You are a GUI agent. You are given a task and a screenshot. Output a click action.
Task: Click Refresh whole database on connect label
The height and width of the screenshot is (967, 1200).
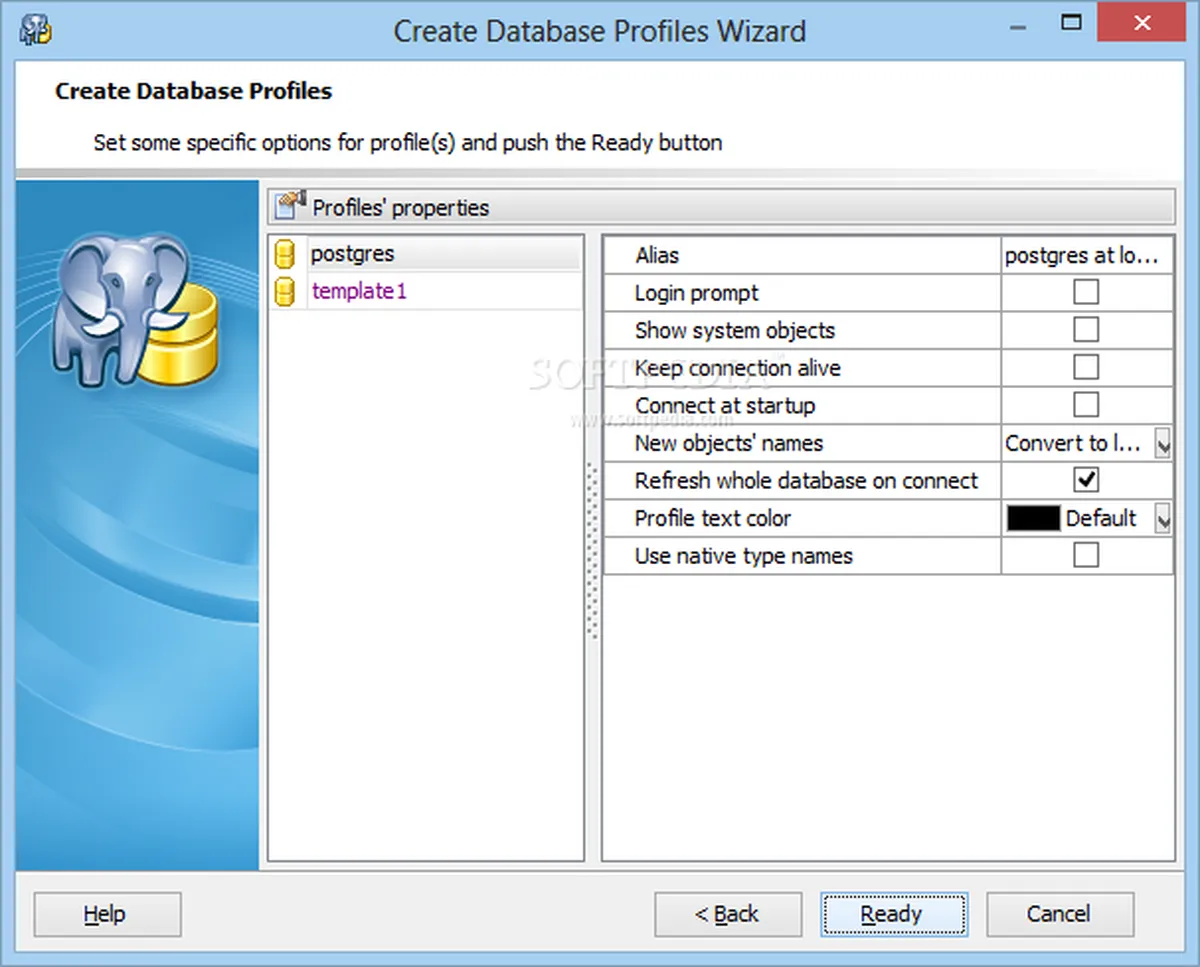pyautogui.click(x=806, y=481)
